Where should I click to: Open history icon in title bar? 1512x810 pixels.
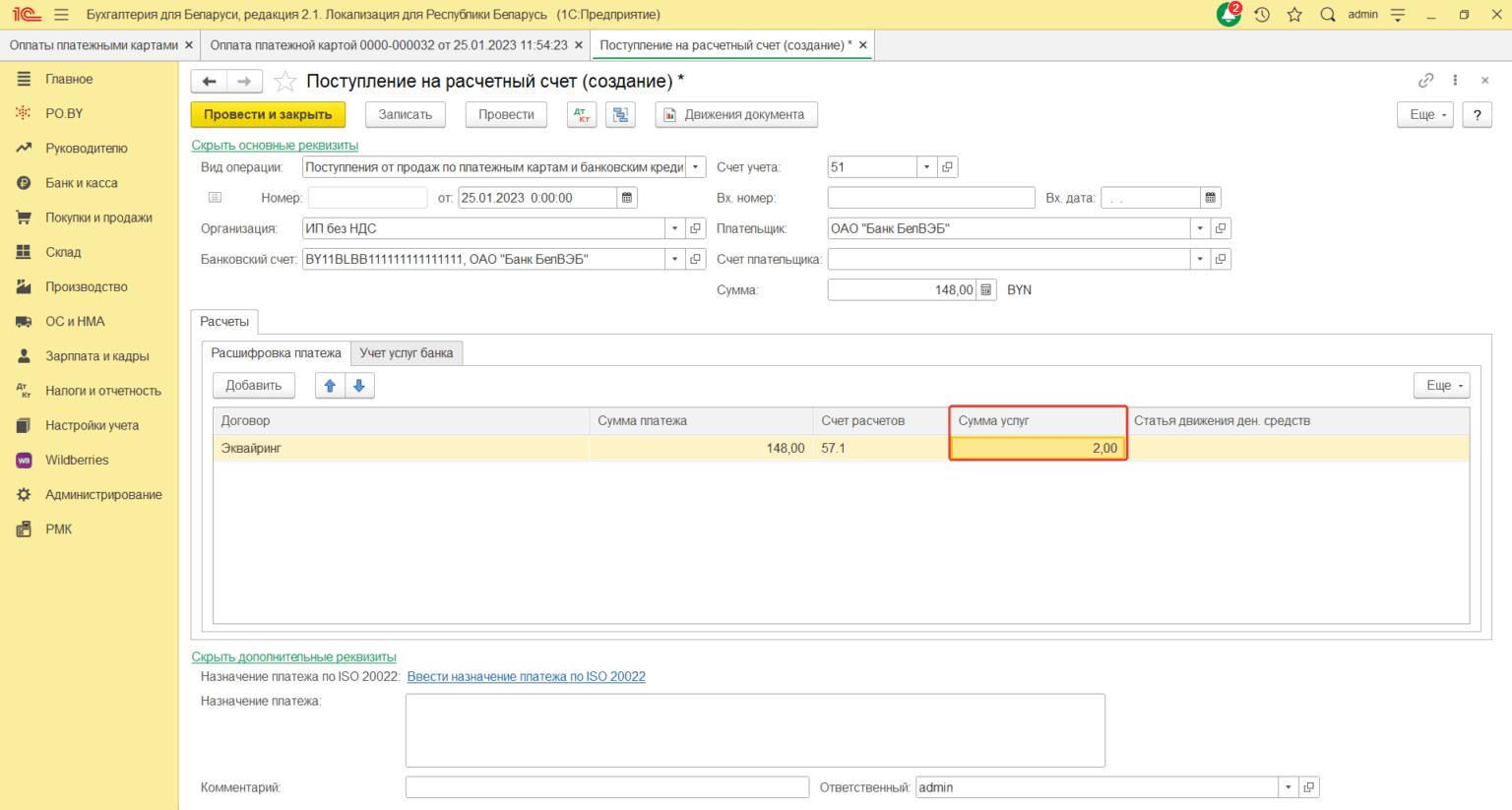click(1262, 15)
